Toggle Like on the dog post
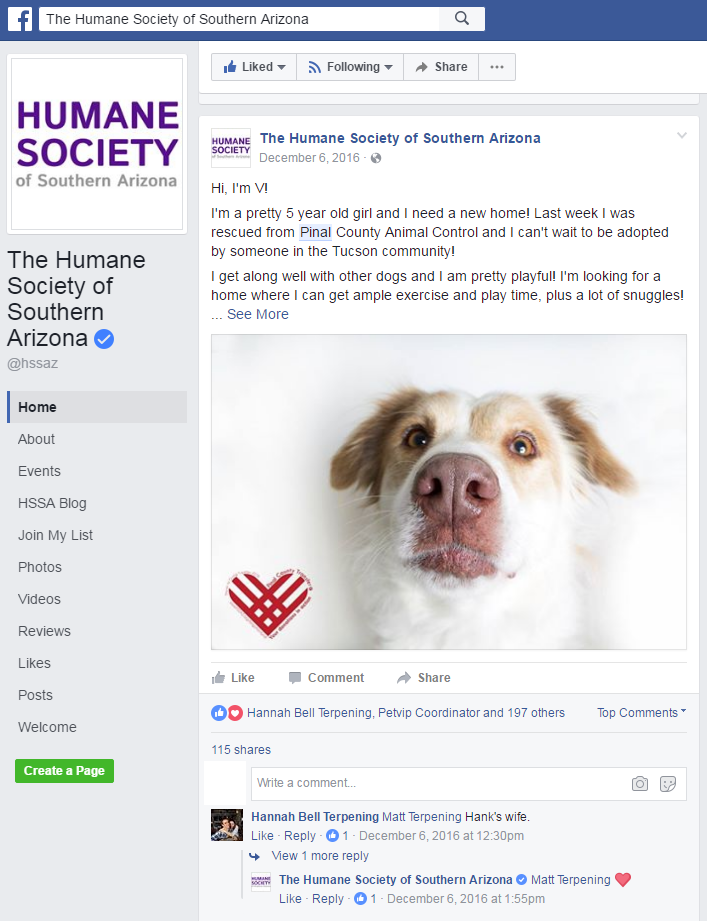This screenshot has width=707, height=921. point(233,678)
